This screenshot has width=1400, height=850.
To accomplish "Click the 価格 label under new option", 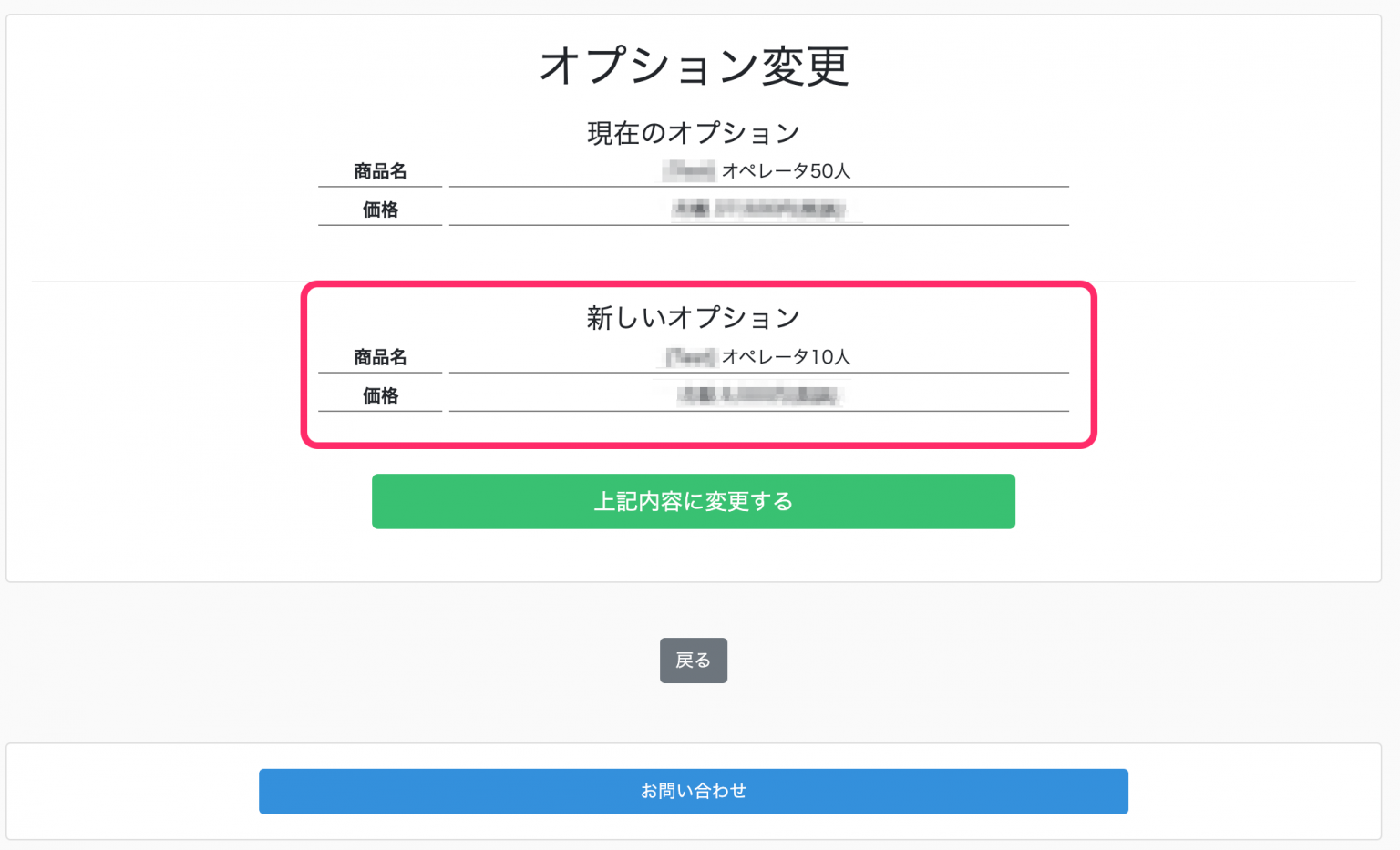I will click(x=380, y=395).
